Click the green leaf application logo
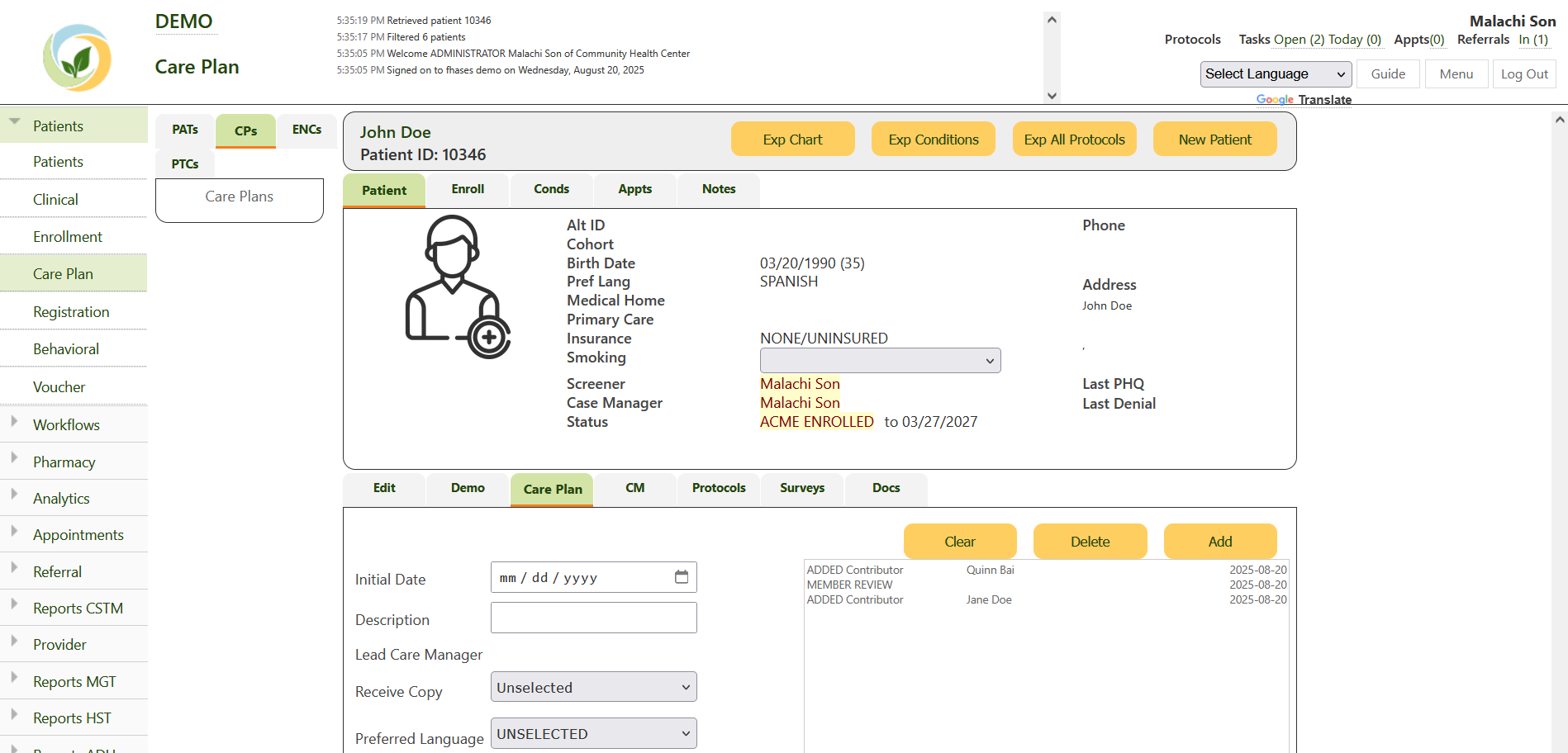The width and height of the screenshot is (1568, 753). [x=77, y=58]
